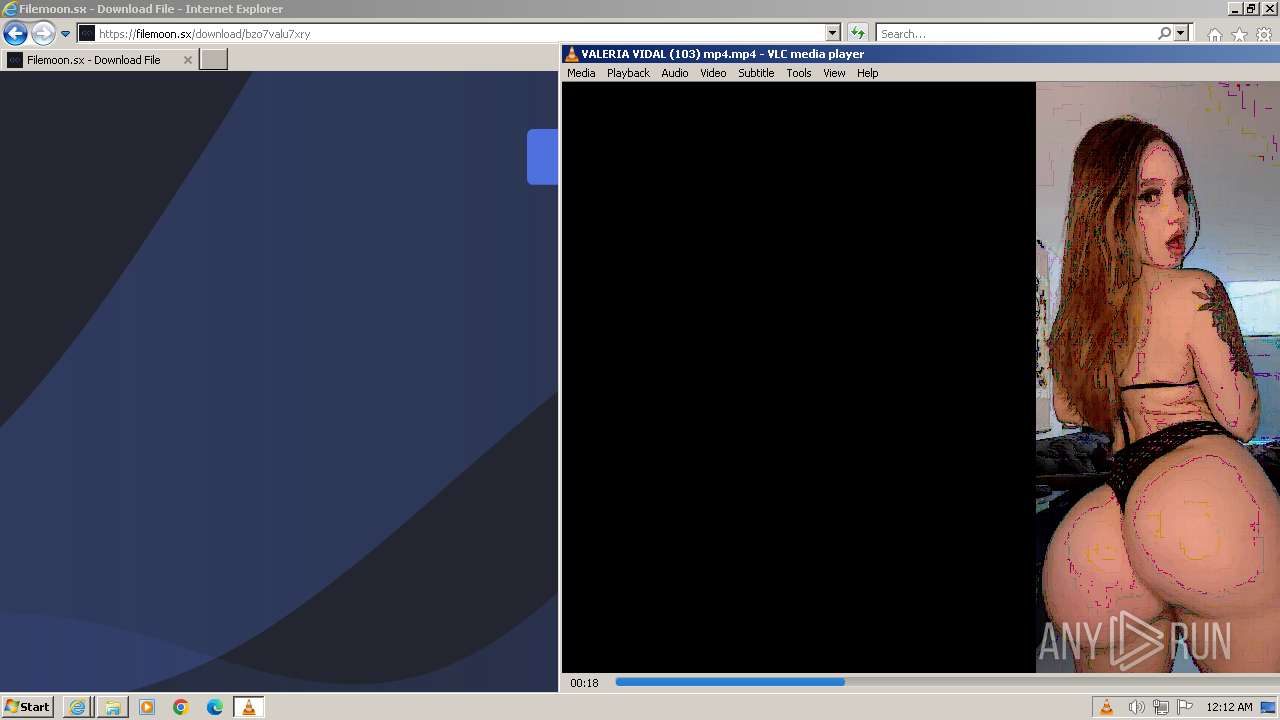Click the search magnifier icon
Viewport: 1280px width, 720px height.
tap(1164, 33)
